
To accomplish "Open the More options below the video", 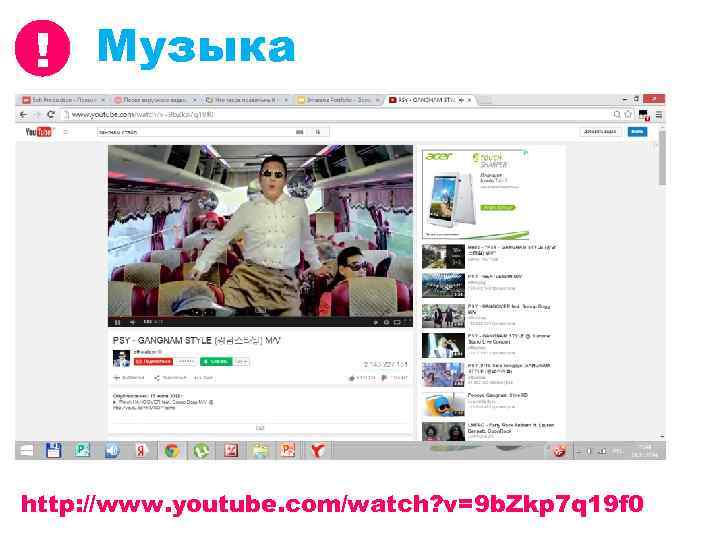I will pos(203,378).
